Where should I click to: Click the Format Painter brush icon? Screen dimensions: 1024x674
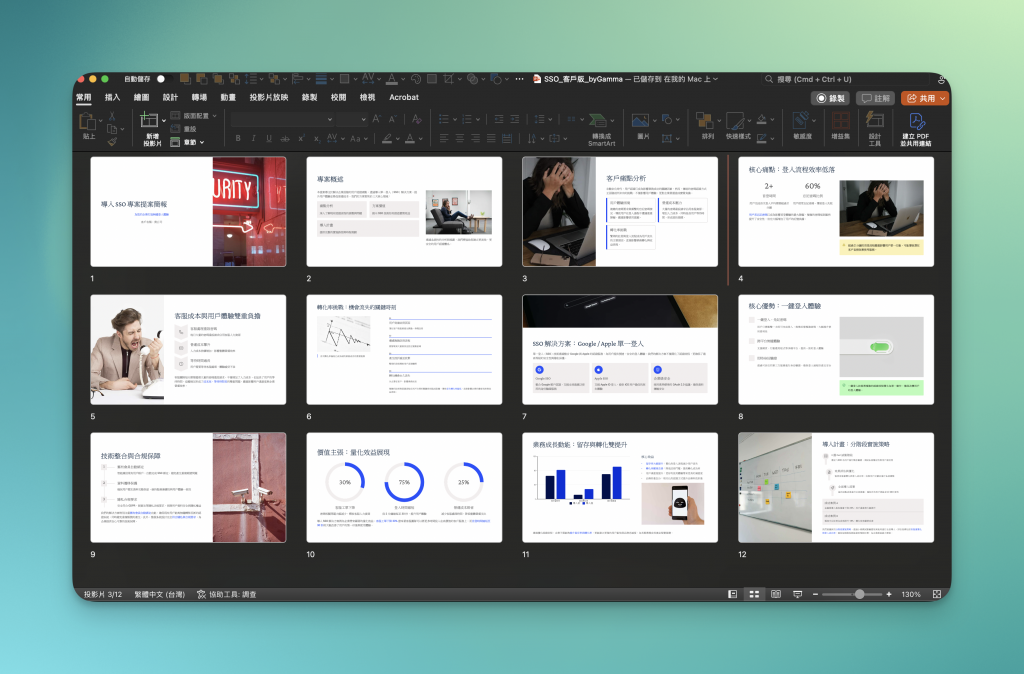(112, 141)
